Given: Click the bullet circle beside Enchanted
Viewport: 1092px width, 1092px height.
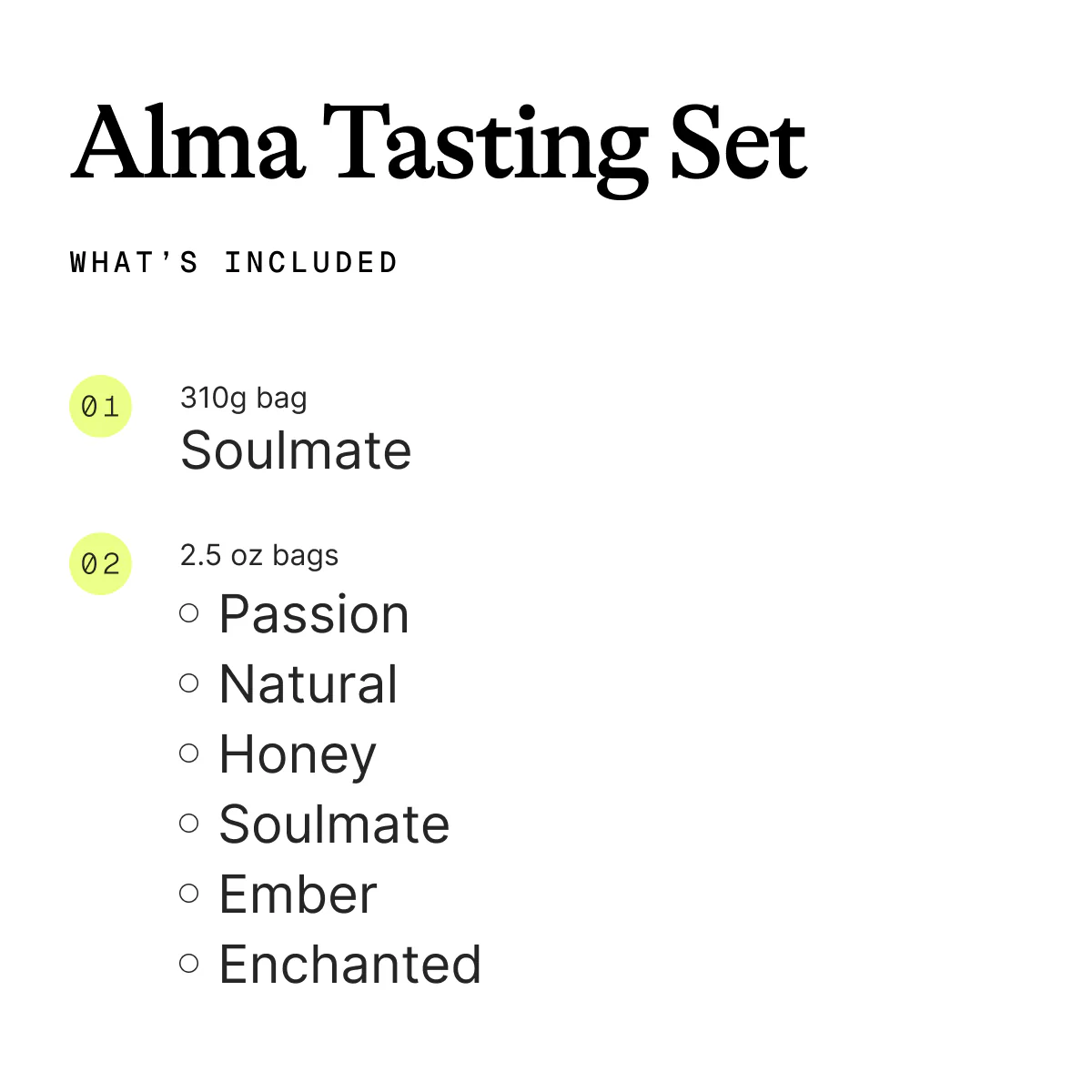Looking at the screenshot, I should pyautogui.click(x=189, y=963).
